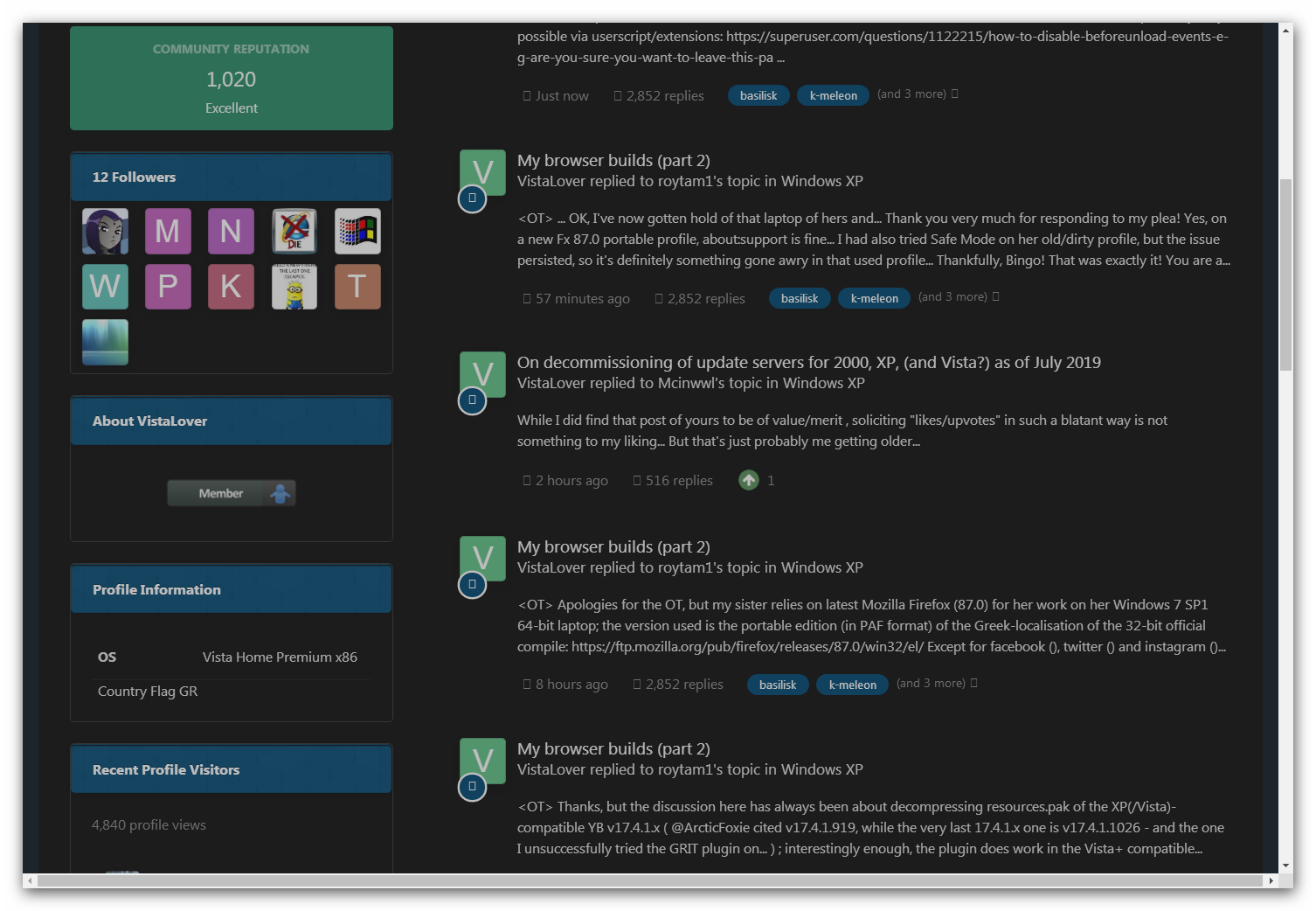
Task: Open the teal W follower avatar
Action: click(x=105, y=287)
